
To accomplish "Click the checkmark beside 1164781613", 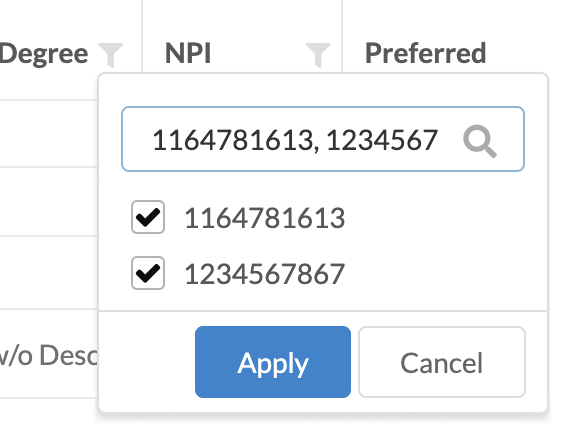I will [148, 217].
